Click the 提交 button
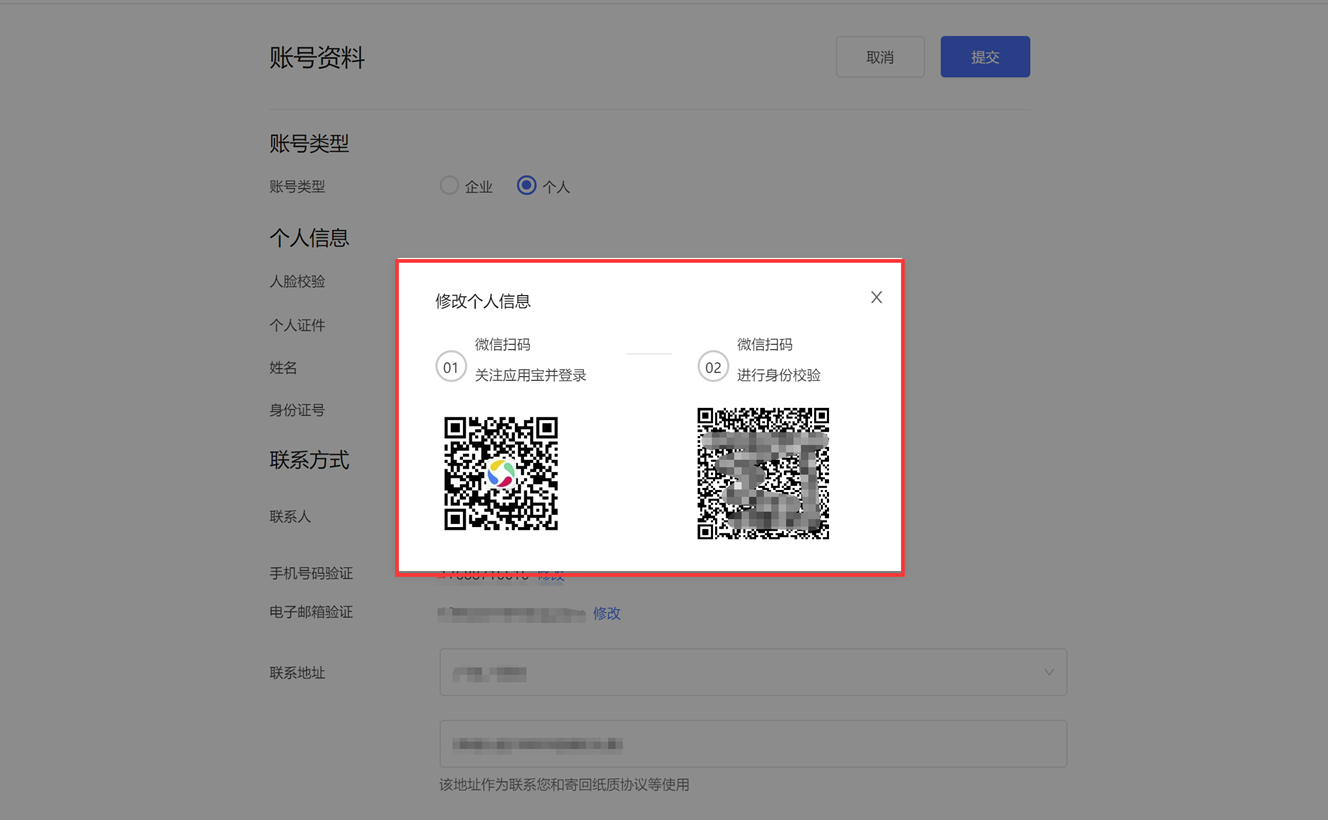The width and height of the screenshot is (1328, 820). (985, 57)
